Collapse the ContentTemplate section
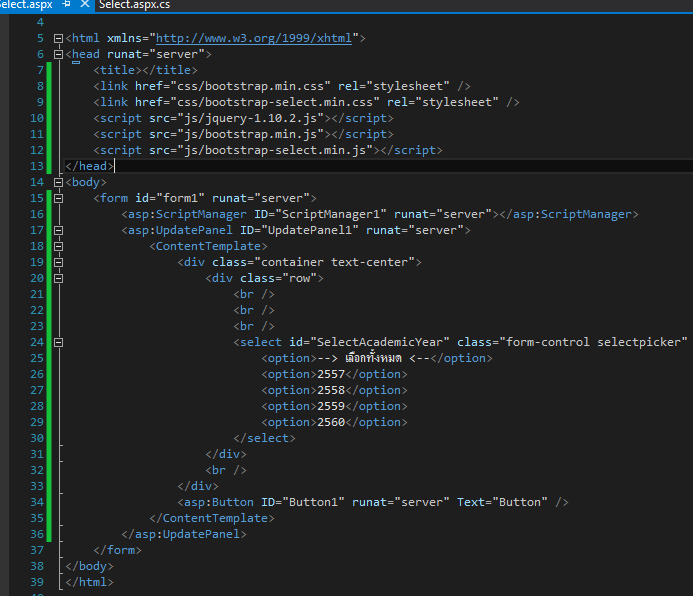 coord(58,246)
